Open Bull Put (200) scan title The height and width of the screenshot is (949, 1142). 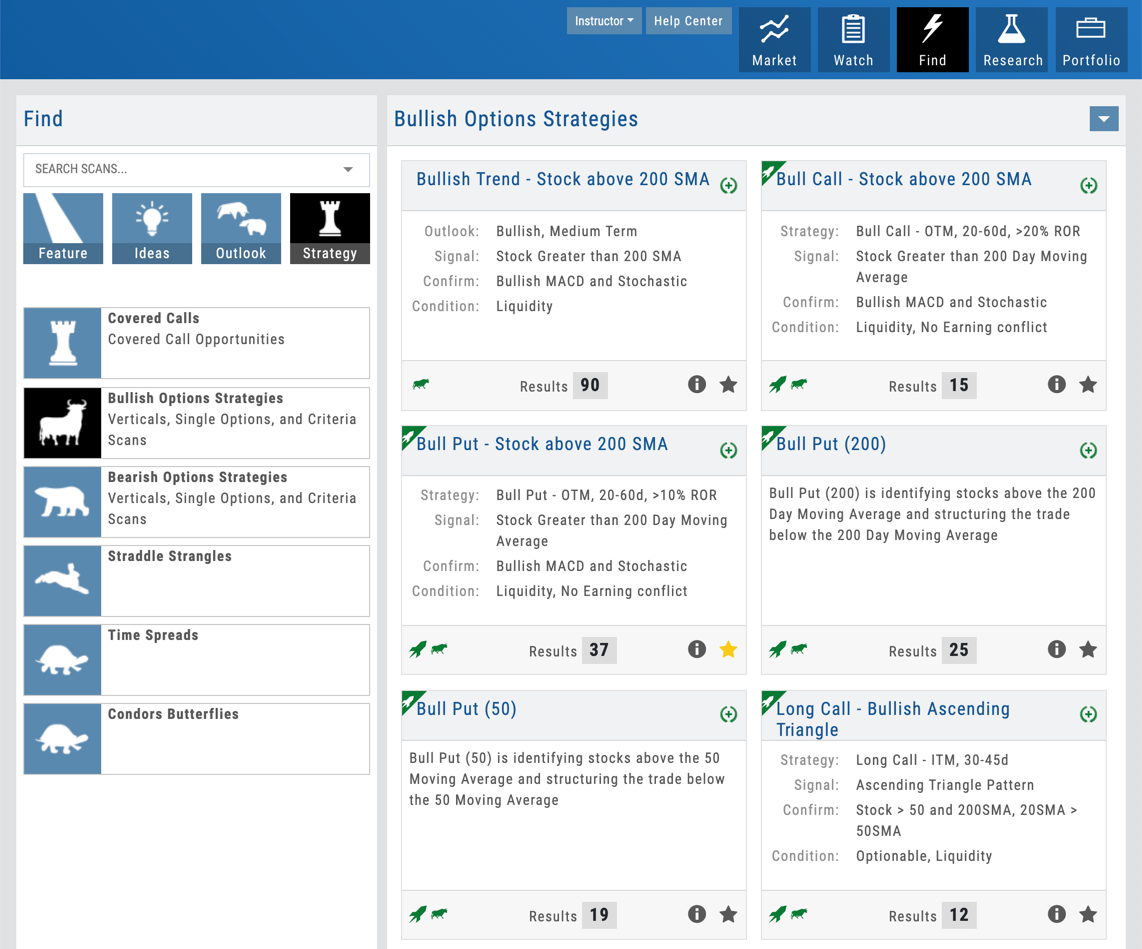[x=831, y=444]
